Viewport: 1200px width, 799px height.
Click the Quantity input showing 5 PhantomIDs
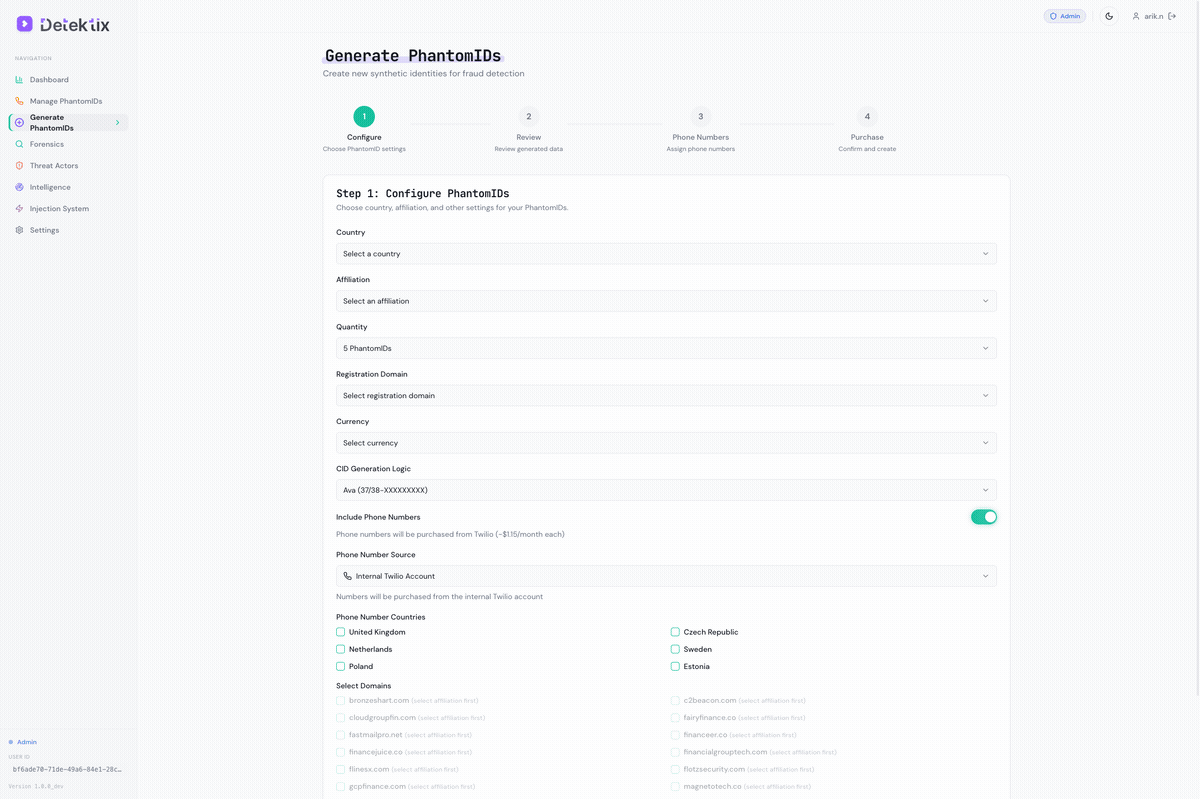click(x=665, y=348)
